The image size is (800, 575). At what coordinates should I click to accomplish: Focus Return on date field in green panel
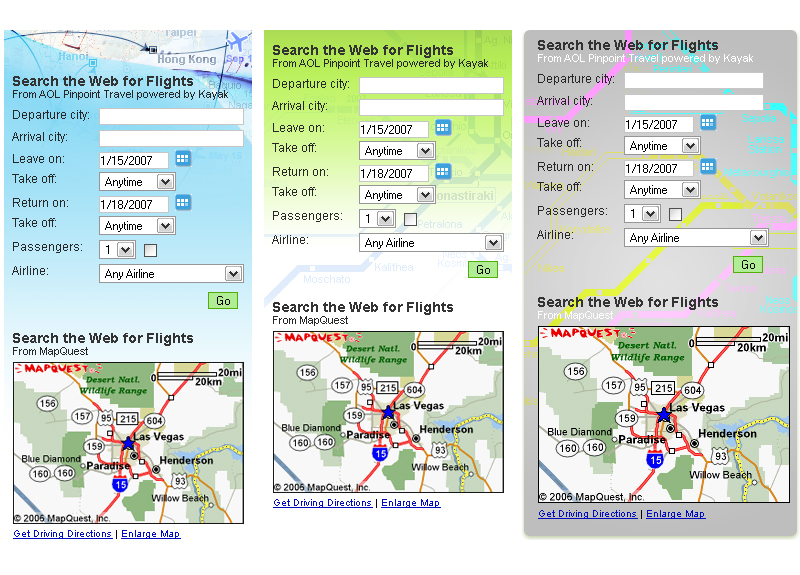coord(394,173)
